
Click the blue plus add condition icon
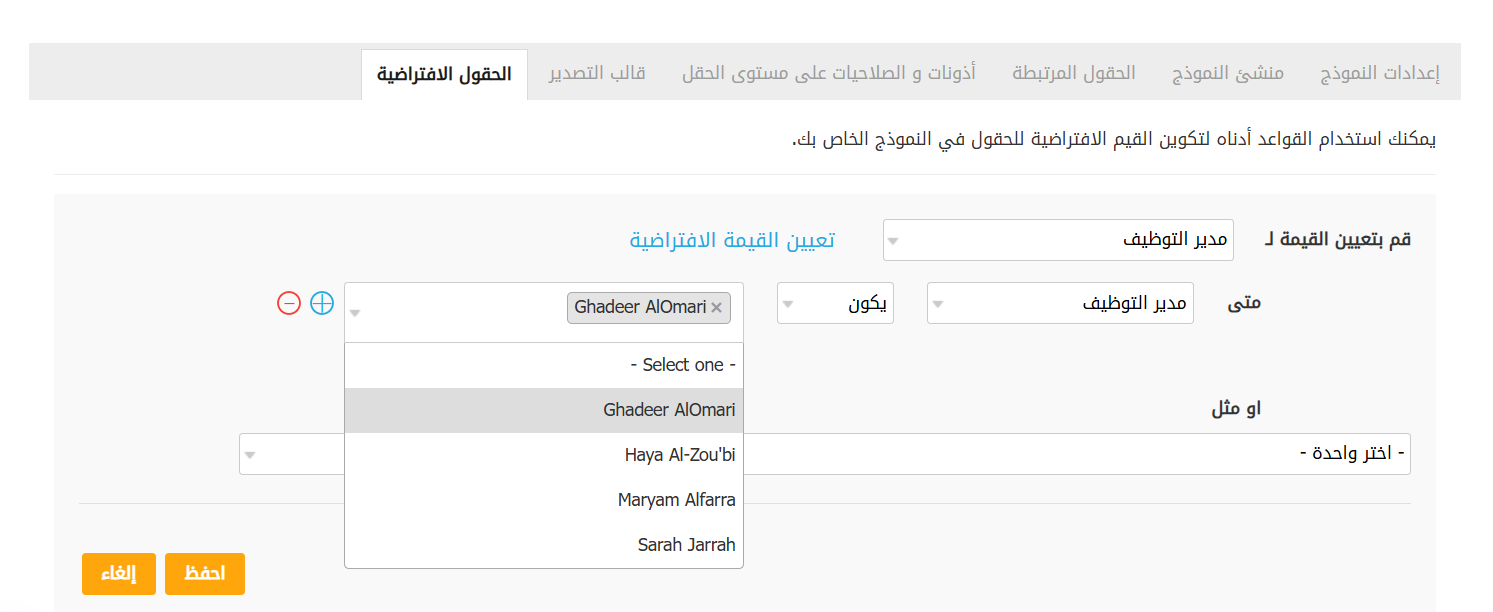tap(322, 303)
